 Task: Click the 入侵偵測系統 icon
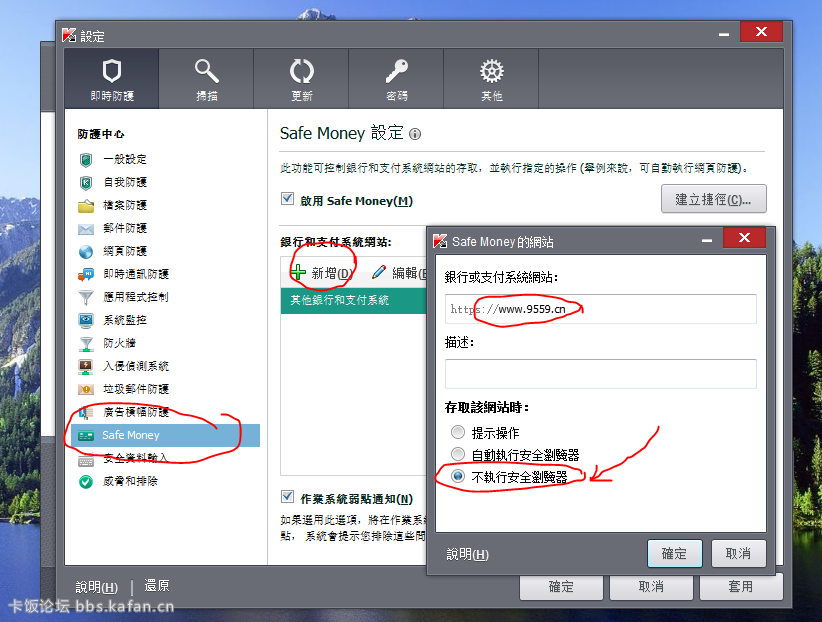[86, 366]
